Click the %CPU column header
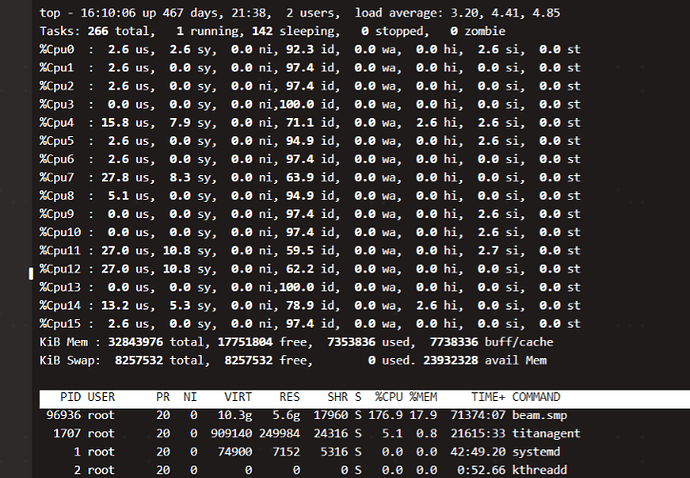 388,397
